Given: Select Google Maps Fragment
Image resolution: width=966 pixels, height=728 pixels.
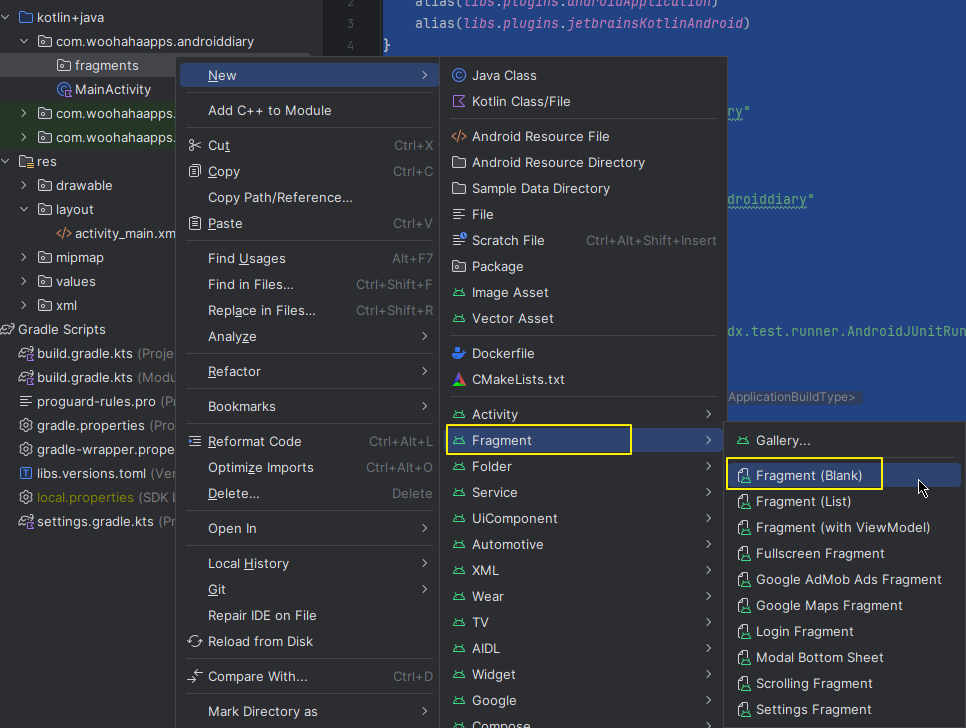Looking at the screenshot, I should coord(843,605).
